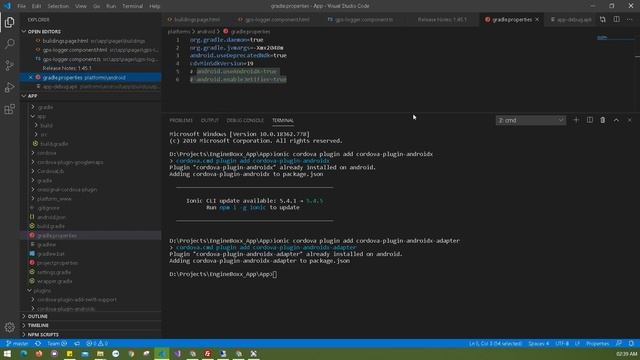Click the UTF-8 encoding in status bar
The image size is (640, 360).
click(562, 343)
